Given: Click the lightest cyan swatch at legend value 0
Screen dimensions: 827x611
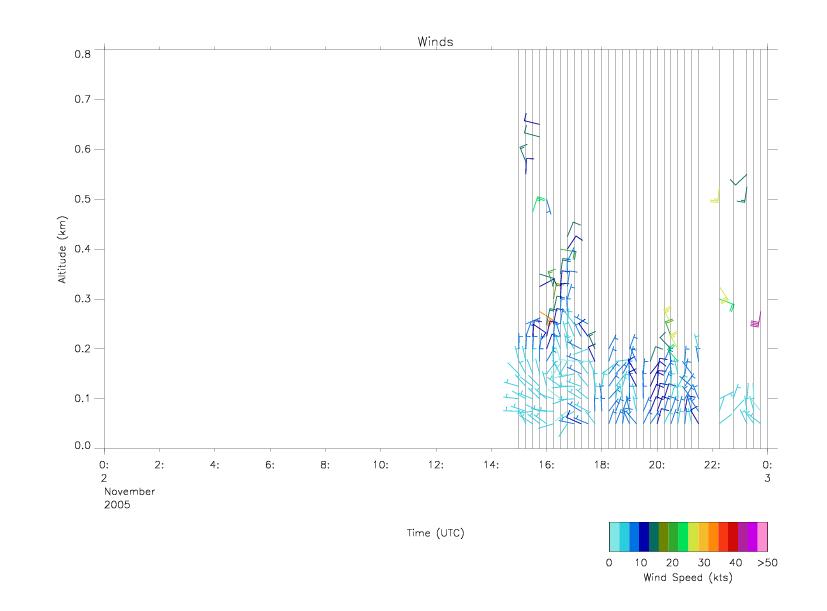Looking at the screenshot, I should (x=614, y=537).
